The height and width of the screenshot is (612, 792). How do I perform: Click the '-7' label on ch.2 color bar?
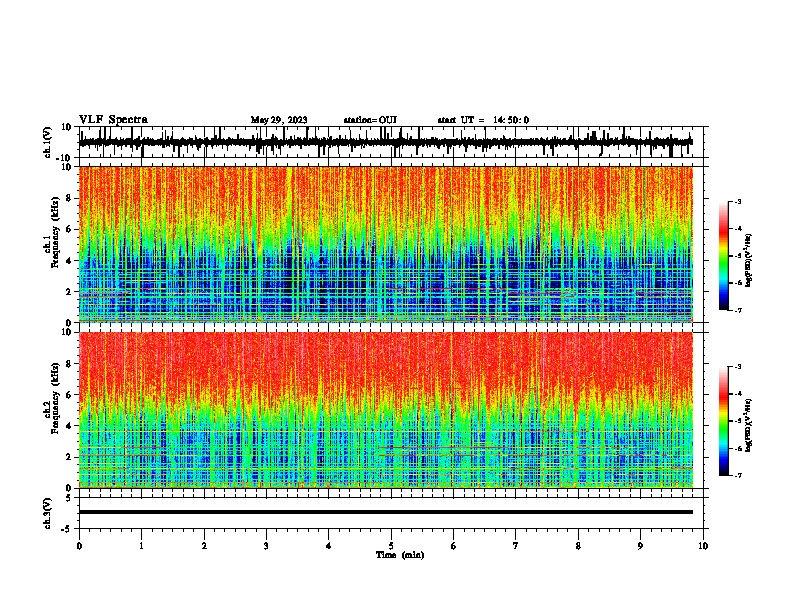(x=738, y=475)
